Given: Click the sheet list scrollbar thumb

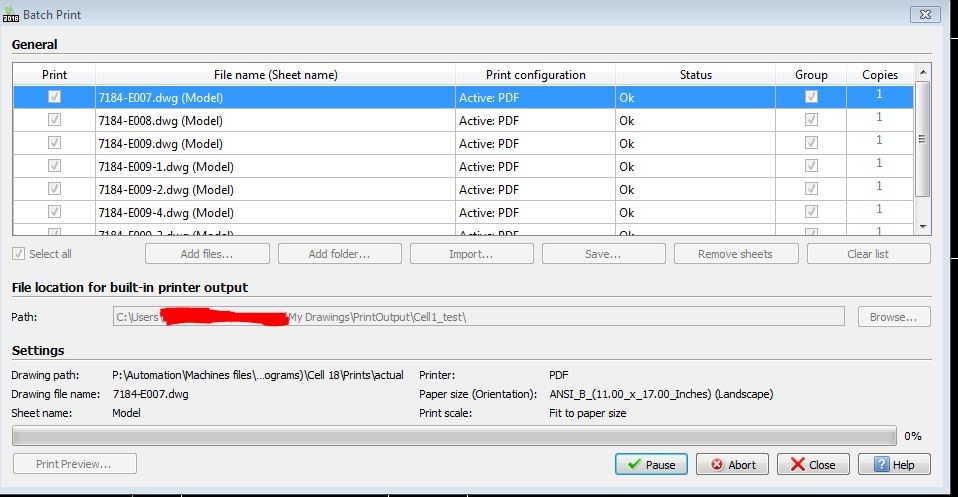Looking at the screenshot, I should point(922,139).
